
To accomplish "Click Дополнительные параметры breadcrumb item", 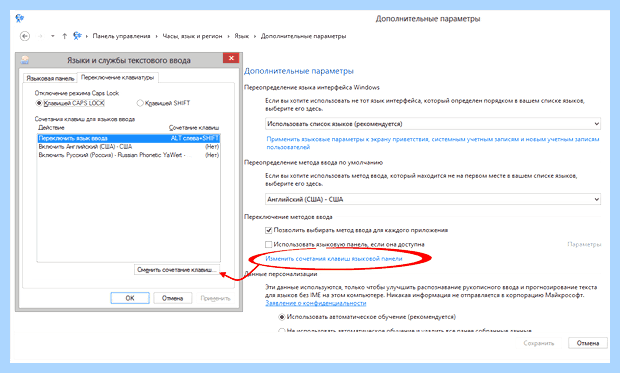I will (x=303, y=36).
